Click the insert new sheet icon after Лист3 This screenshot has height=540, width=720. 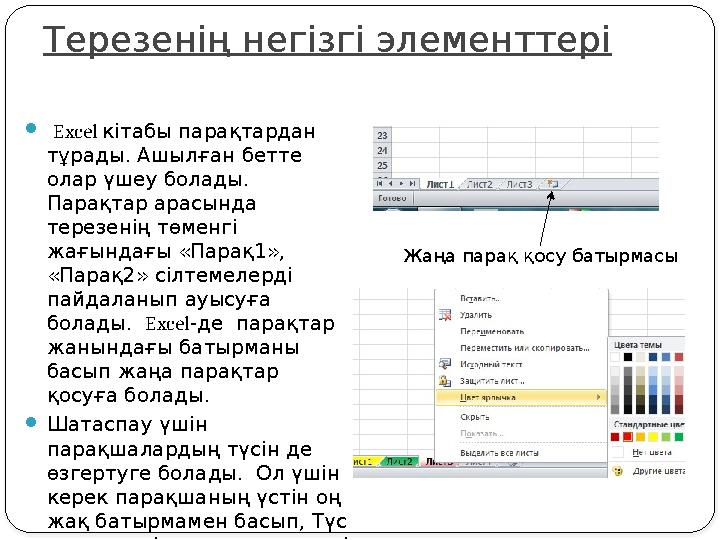(552, 185)
